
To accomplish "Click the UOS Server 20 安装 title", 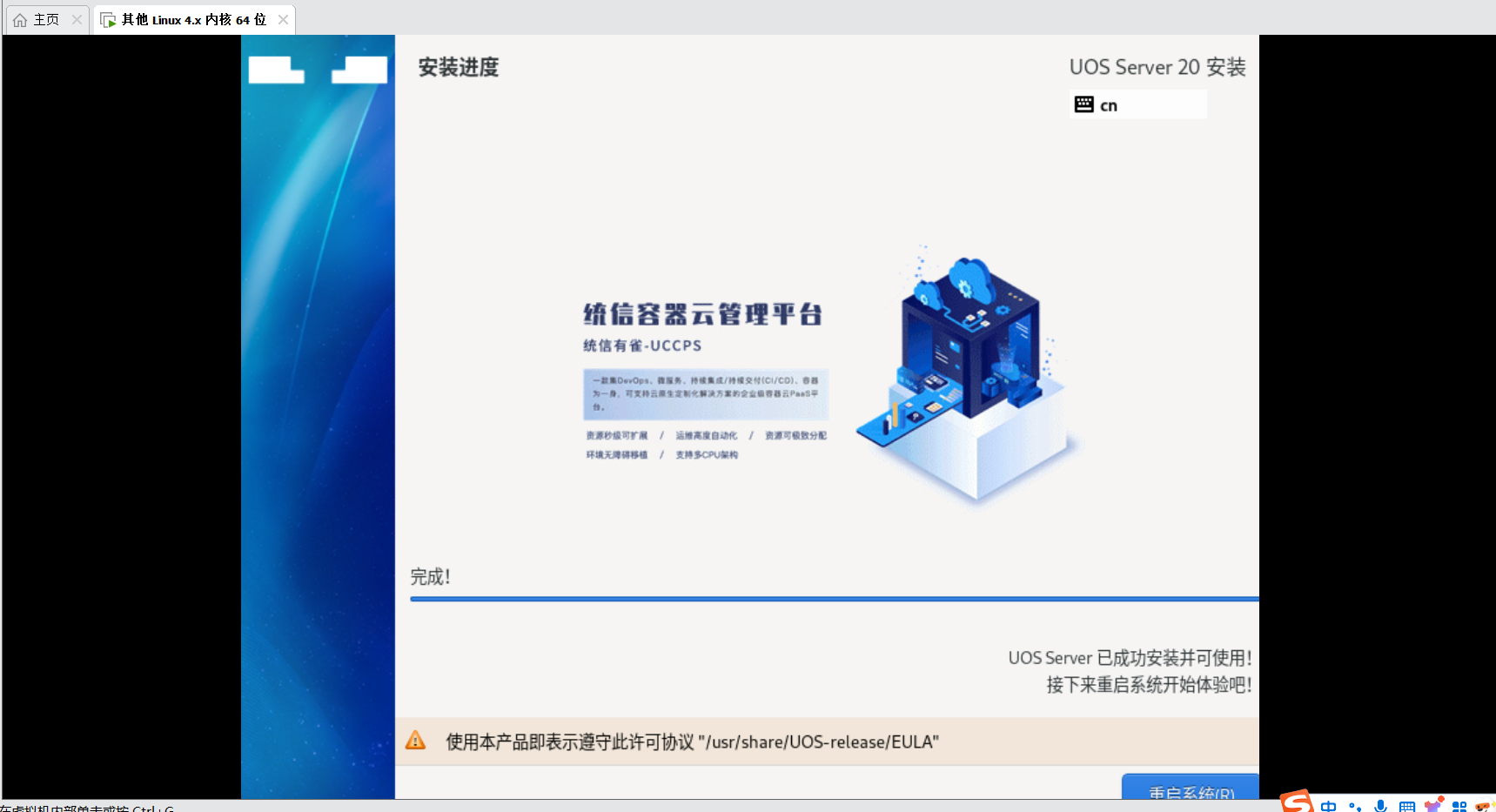I will tap(1157, 67).
